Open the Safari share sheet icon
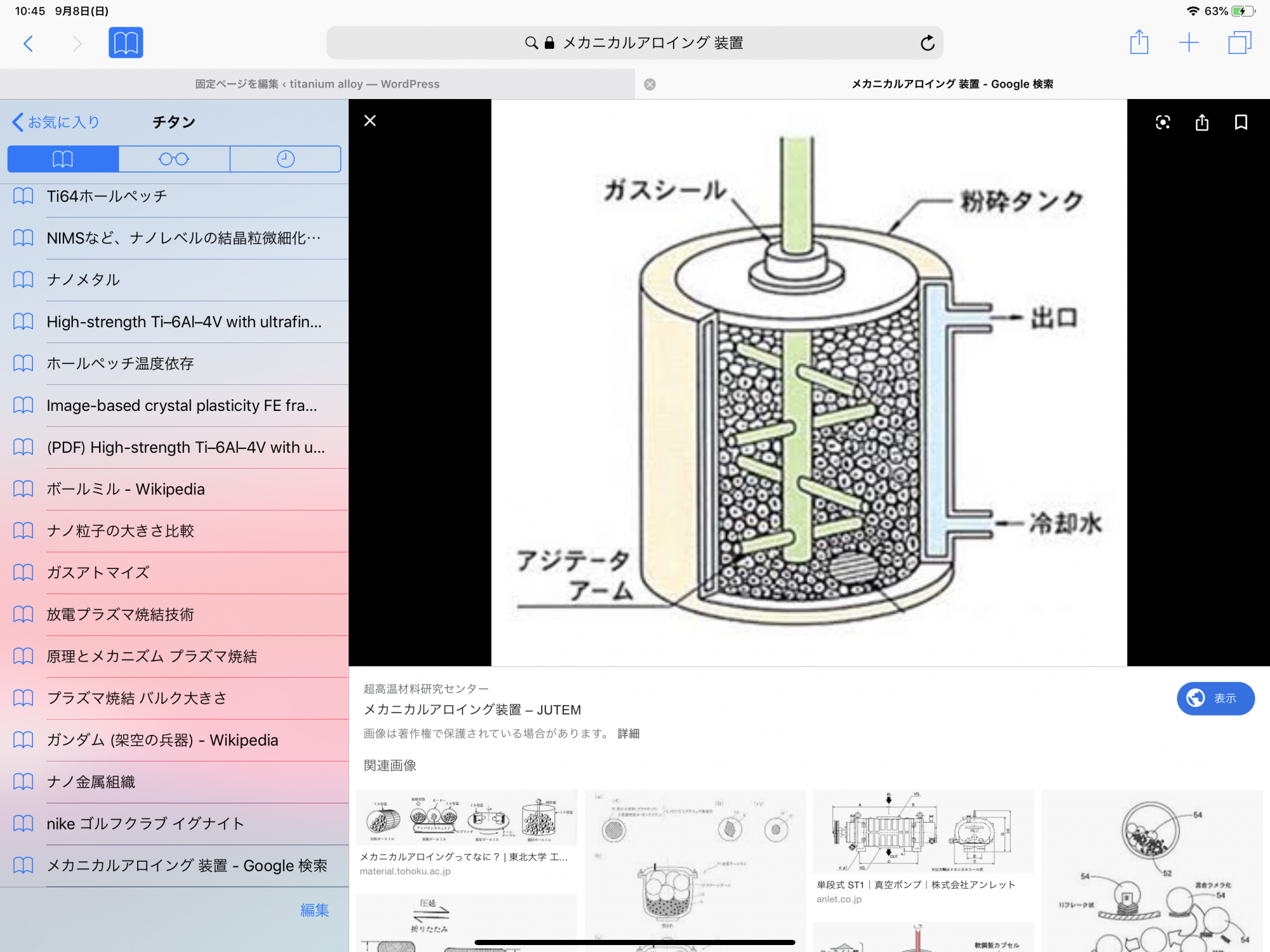The height and width of the screenshot is (952, 1270). [1139, 43]
